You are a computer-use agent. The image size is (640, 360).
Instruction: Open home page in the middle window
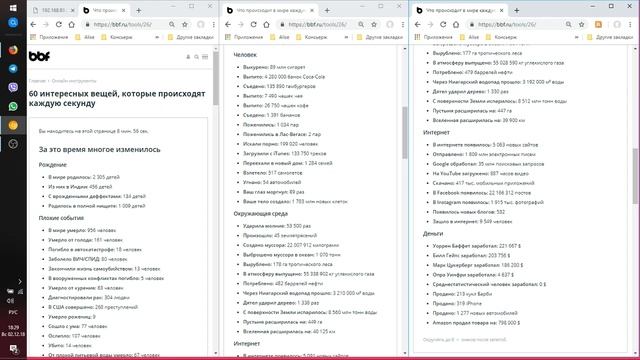coord(266,24)
